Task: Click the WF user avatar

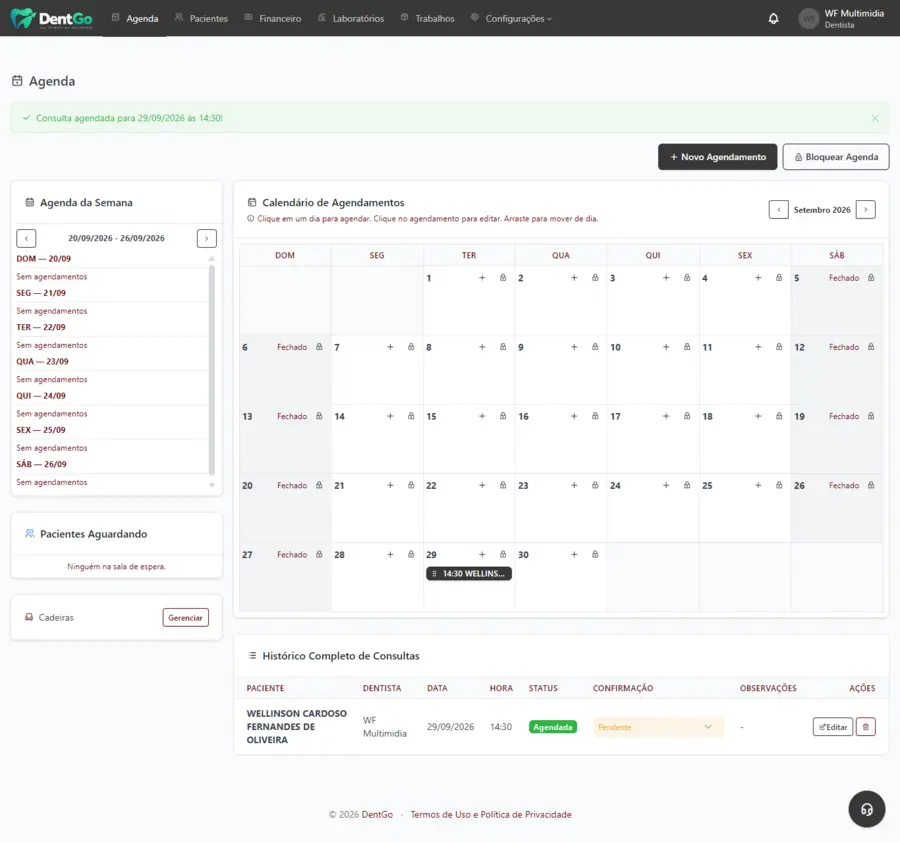Action: 809,18
